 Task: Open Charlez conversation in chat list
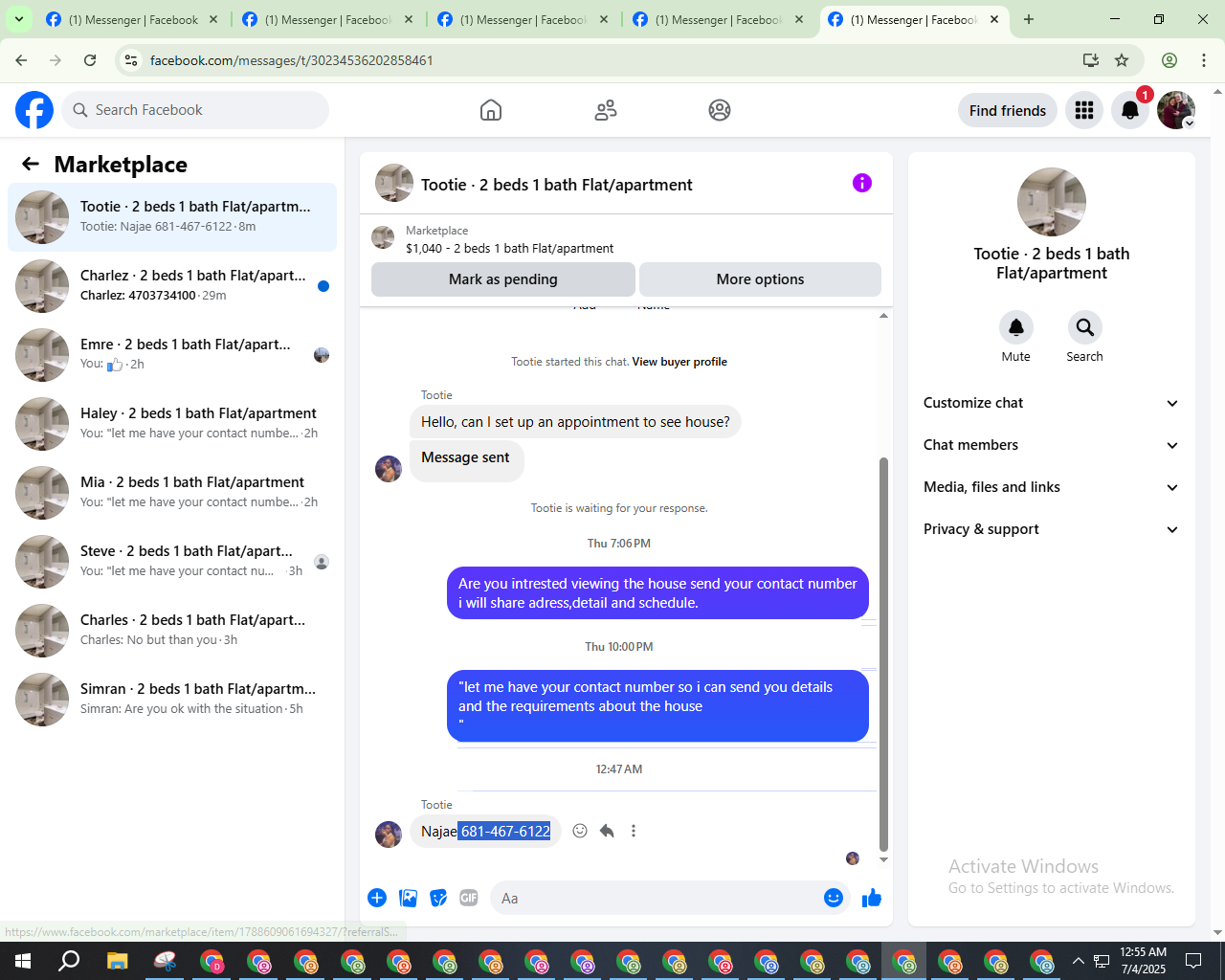[x=172, y=286]
